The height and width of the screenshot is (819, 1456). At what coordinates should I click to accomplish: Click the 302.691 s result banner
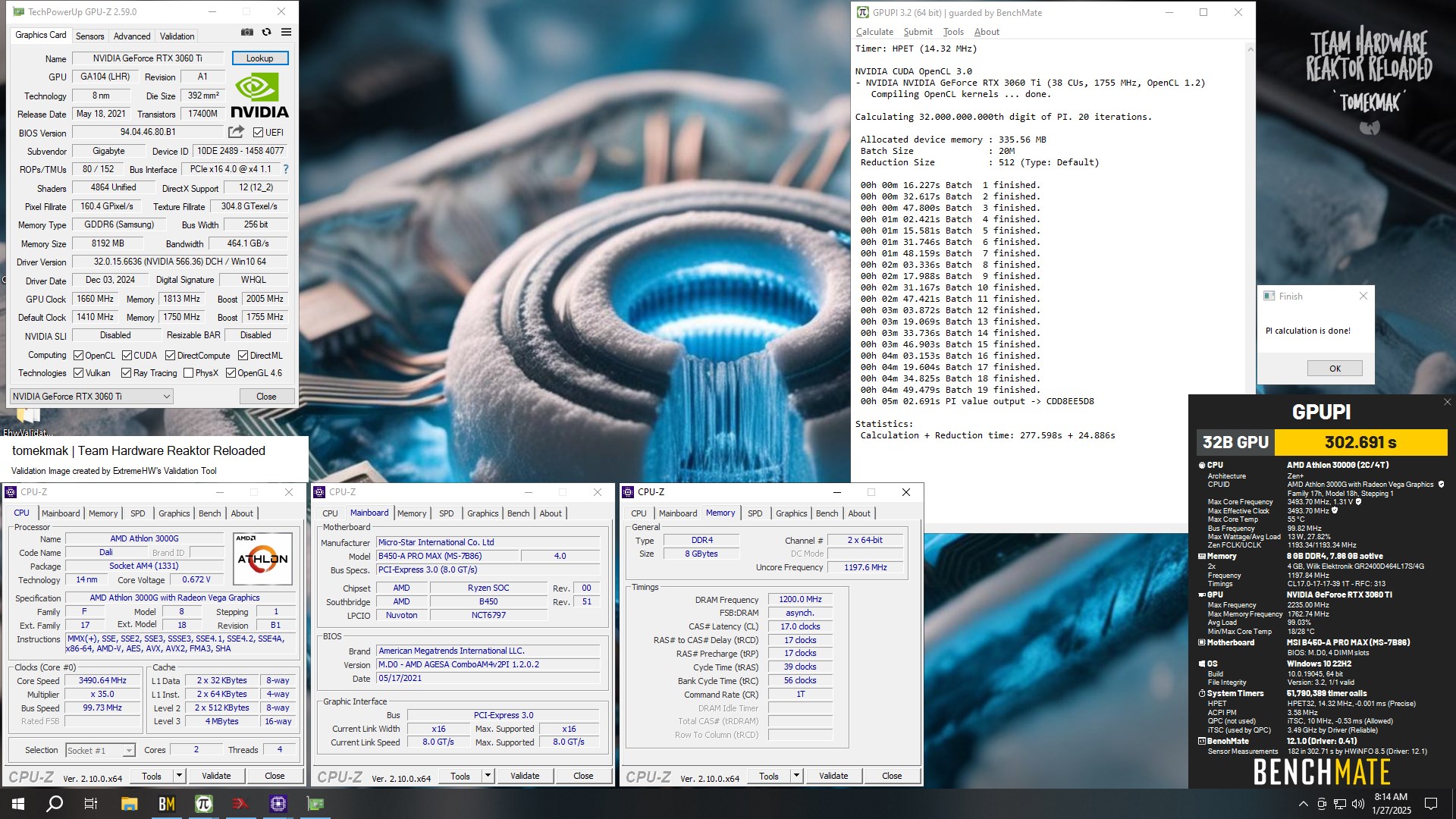pos(1360,442)
